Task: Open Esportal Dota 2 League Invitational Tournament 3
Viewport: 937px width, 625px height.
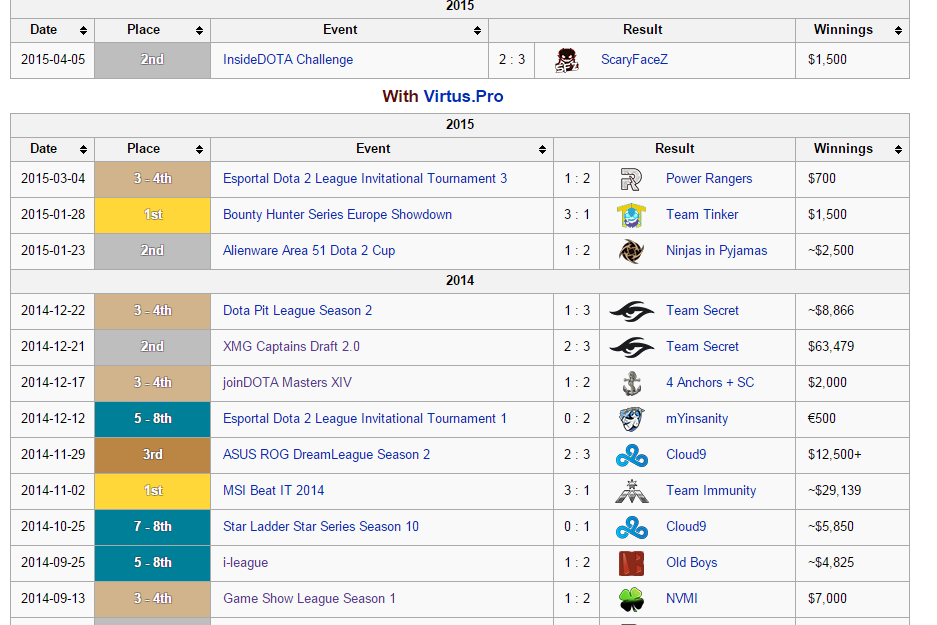Action: [365, 179]
